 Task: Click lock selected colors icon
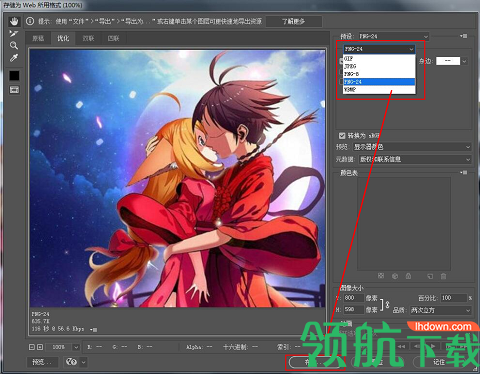408,276
